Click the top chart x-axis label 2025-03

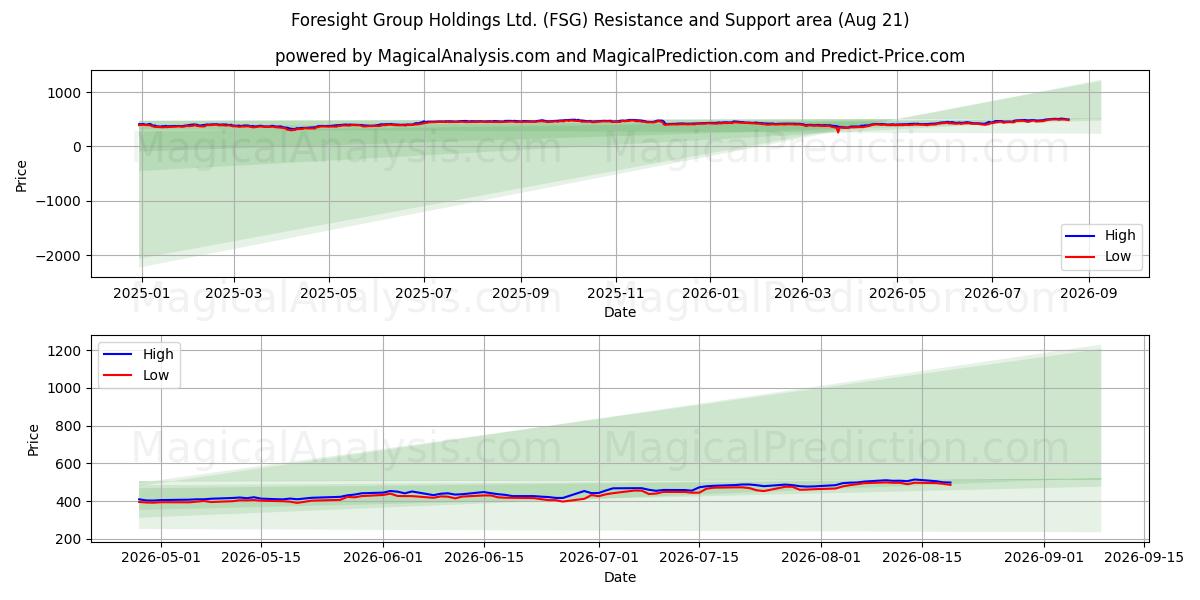(234, 294)
